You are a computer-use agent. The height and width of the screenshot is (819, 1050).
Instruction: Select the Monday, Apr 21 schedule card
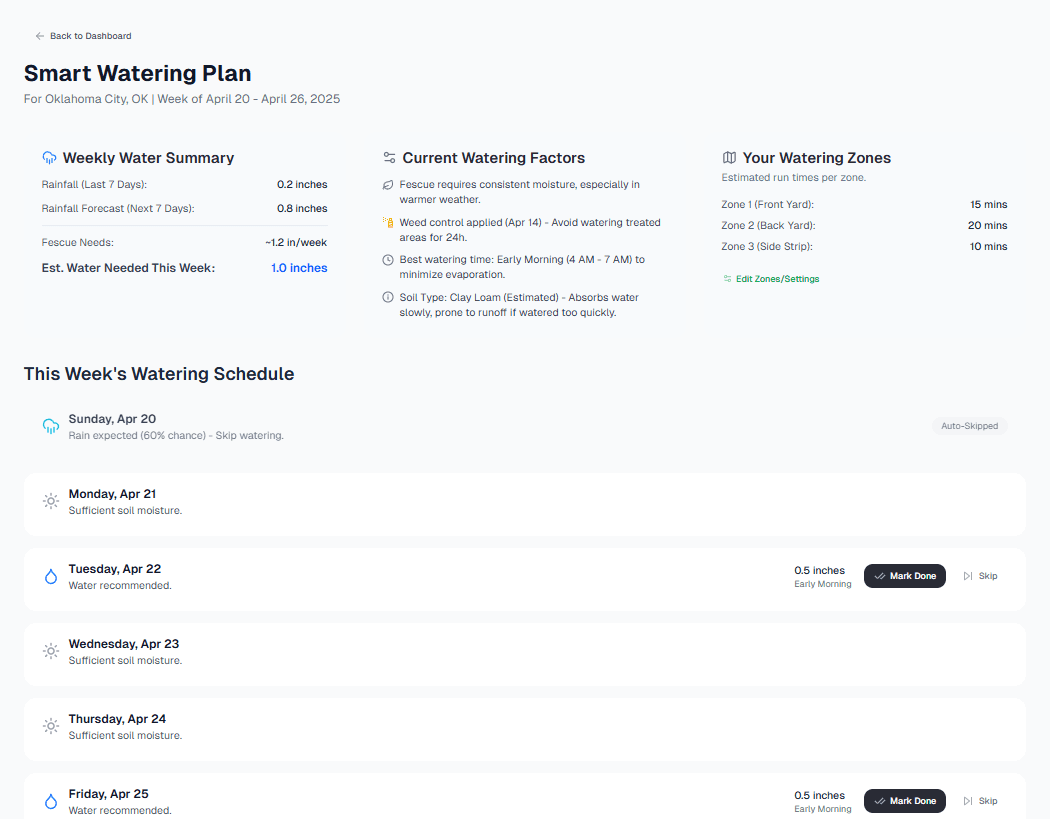click(x=525, y=504)
